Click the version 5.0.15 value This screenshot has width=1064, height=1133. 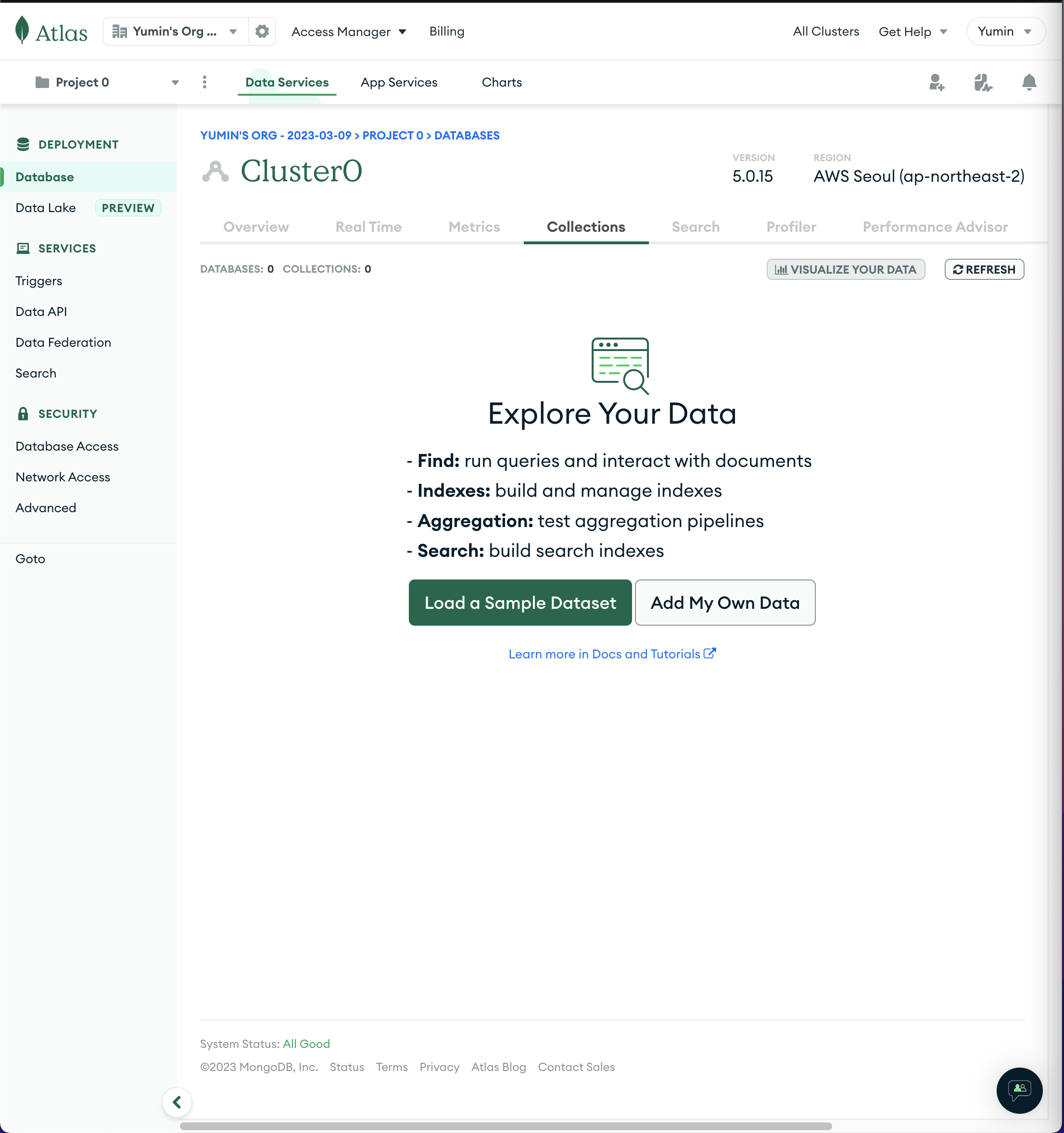pyautogui.click(x=752, y=176)
